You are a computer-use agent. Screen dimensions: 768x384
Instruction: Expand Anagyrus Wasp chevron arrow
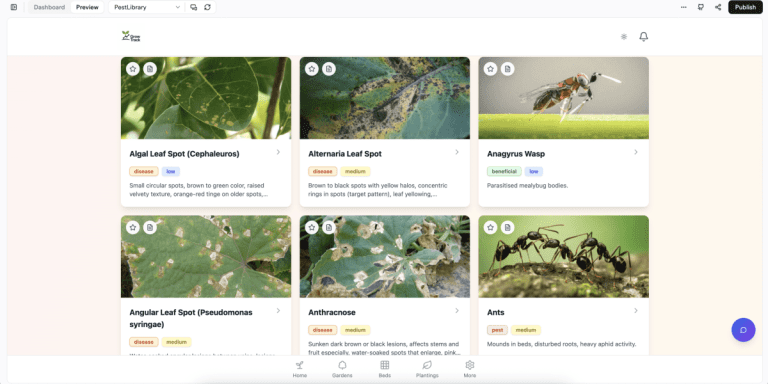tap(636, 152)
